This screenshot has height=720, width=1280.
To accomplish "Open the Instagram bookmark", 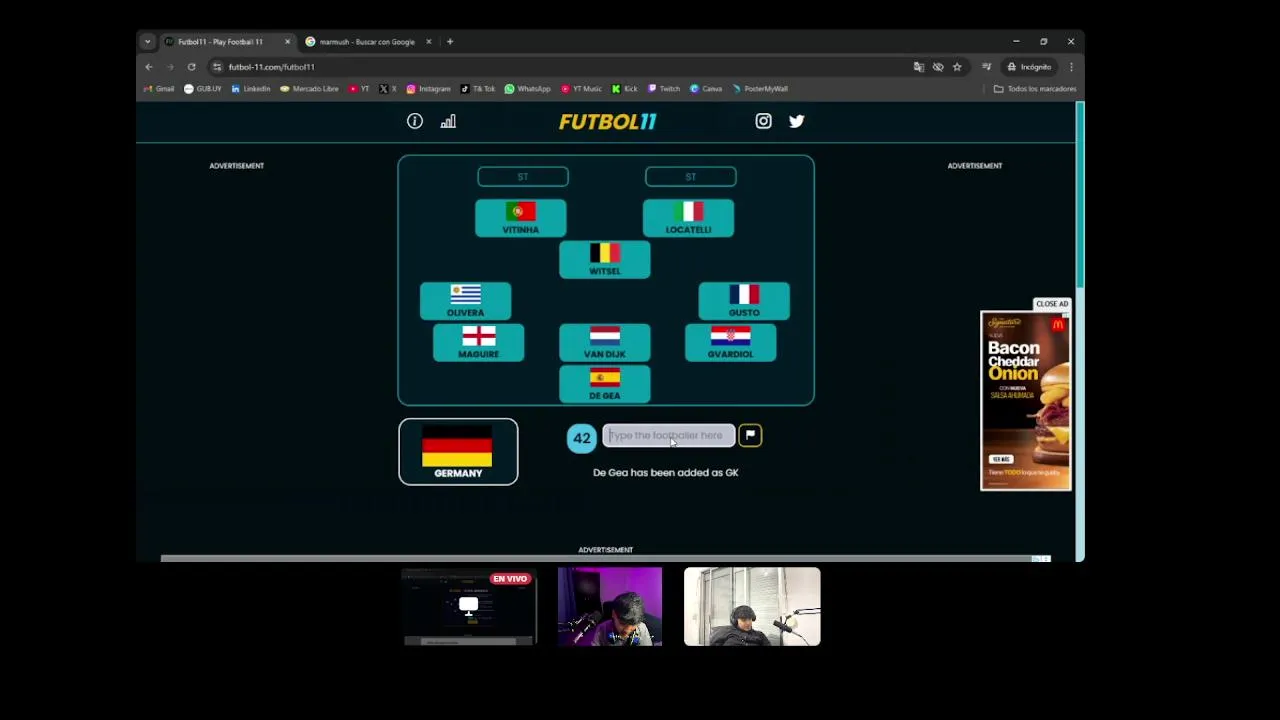I will pyautogui.click(x=428, y=89).
